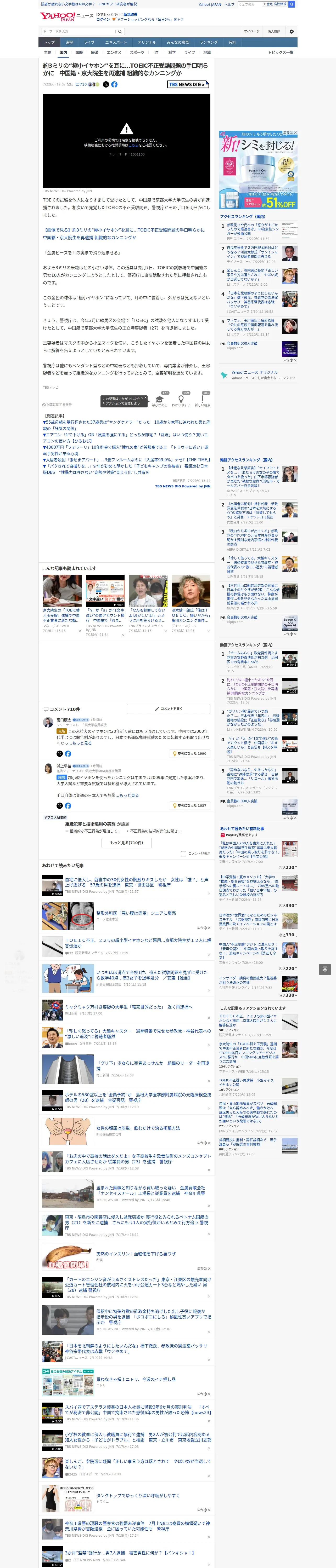Open 京大院生 TOEIC替え玉受験 thumbnail
The height and width of the screenshot is (1568, 336).
click(x=62, y=590)
